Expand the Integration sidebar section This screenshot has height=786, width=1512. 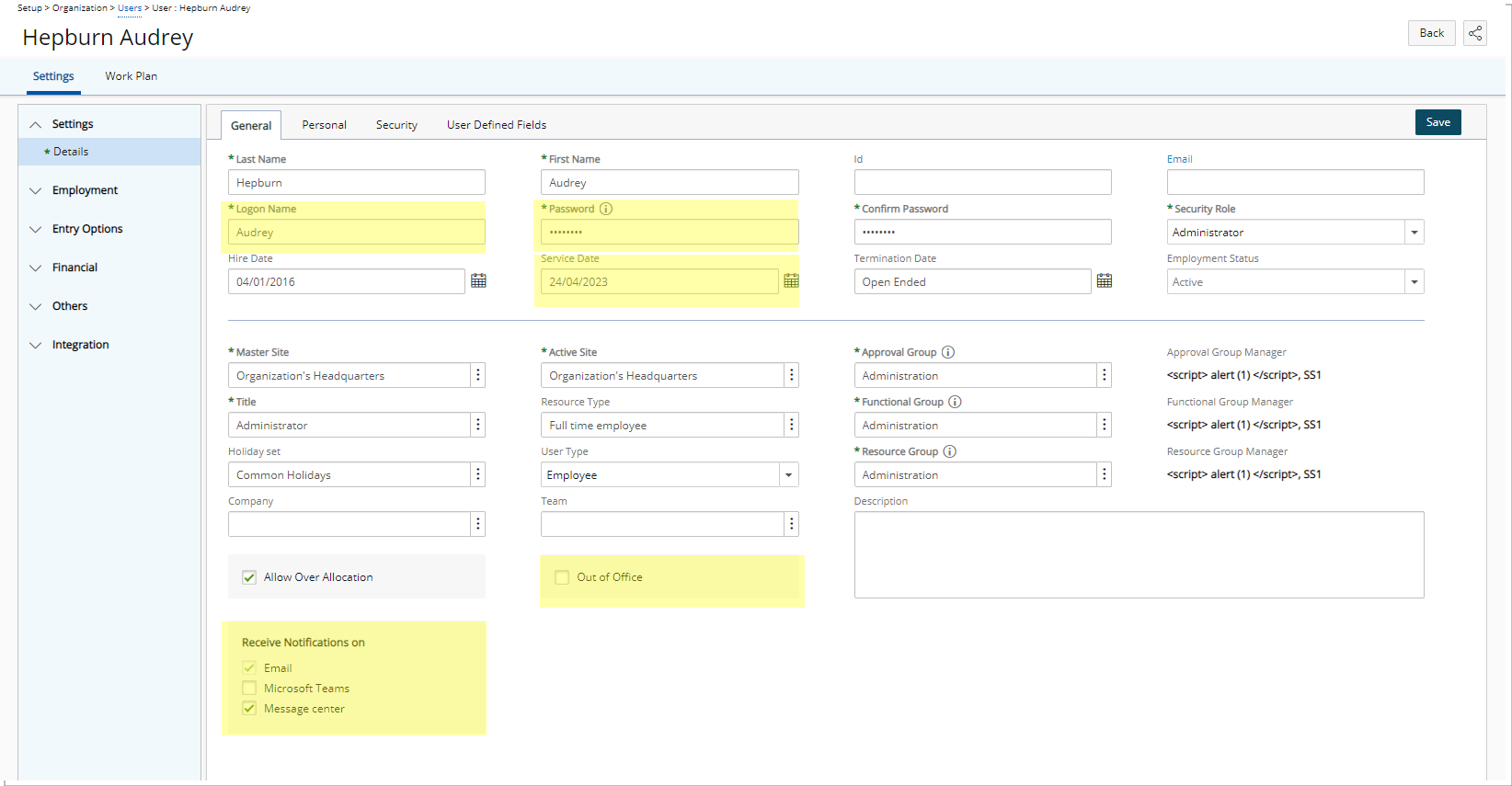pyautogui.click(x=36, y=345)
